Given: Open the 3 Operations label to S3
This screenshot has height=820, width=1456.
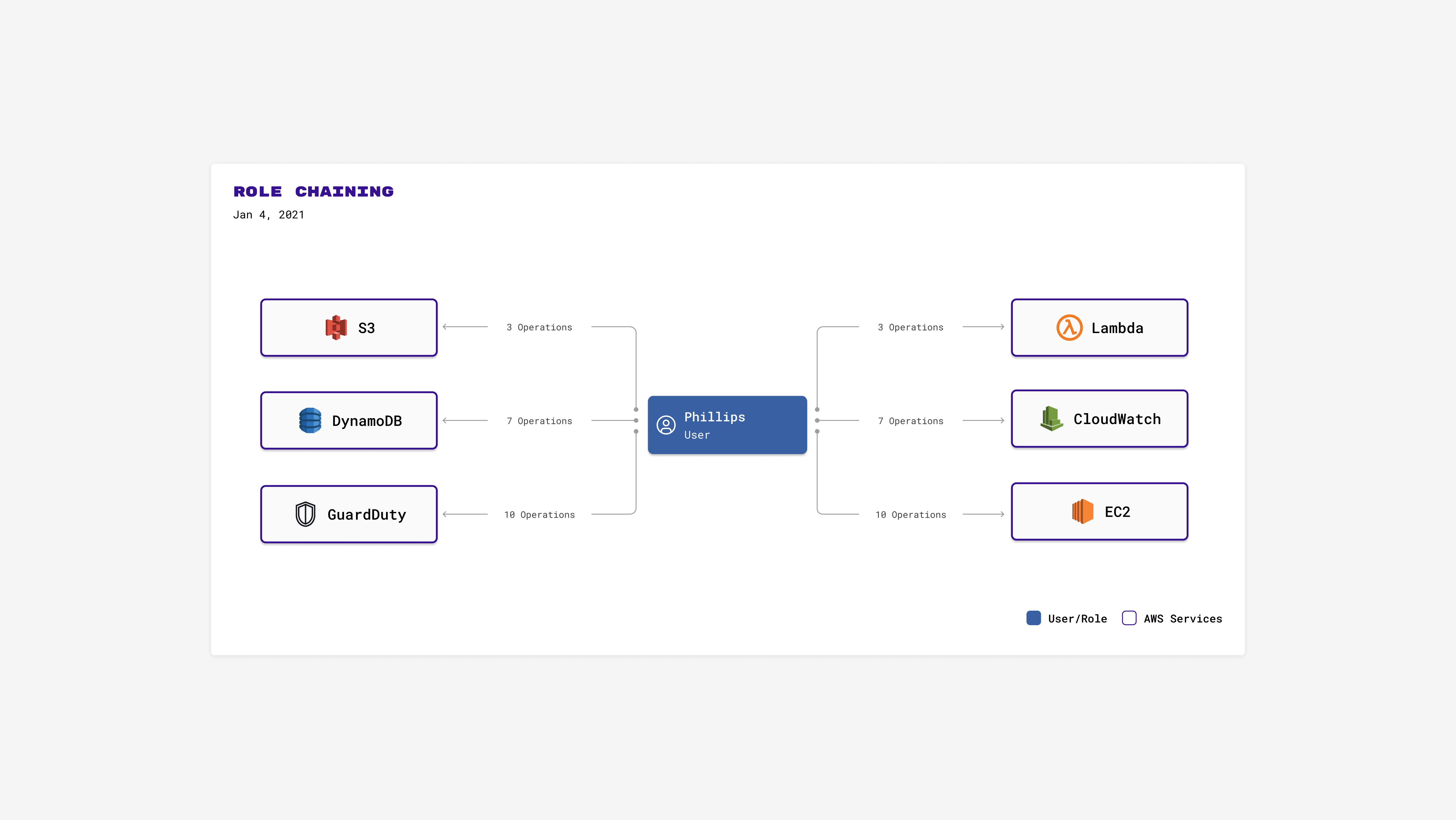Looking at the screenshot, I should [x=539, y=327].
